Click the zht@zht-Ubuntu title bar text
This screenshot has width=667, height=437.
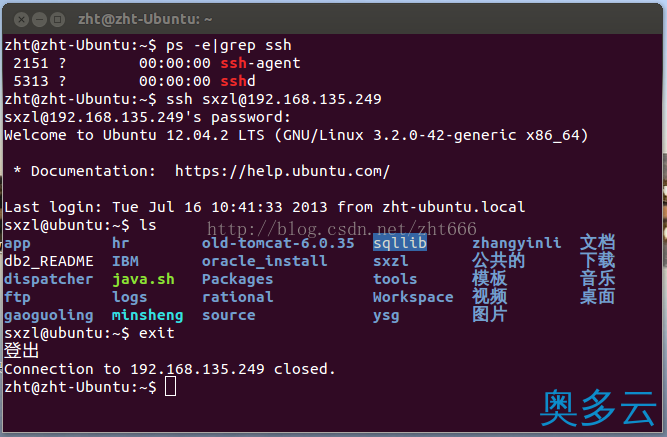click(145, 20)
